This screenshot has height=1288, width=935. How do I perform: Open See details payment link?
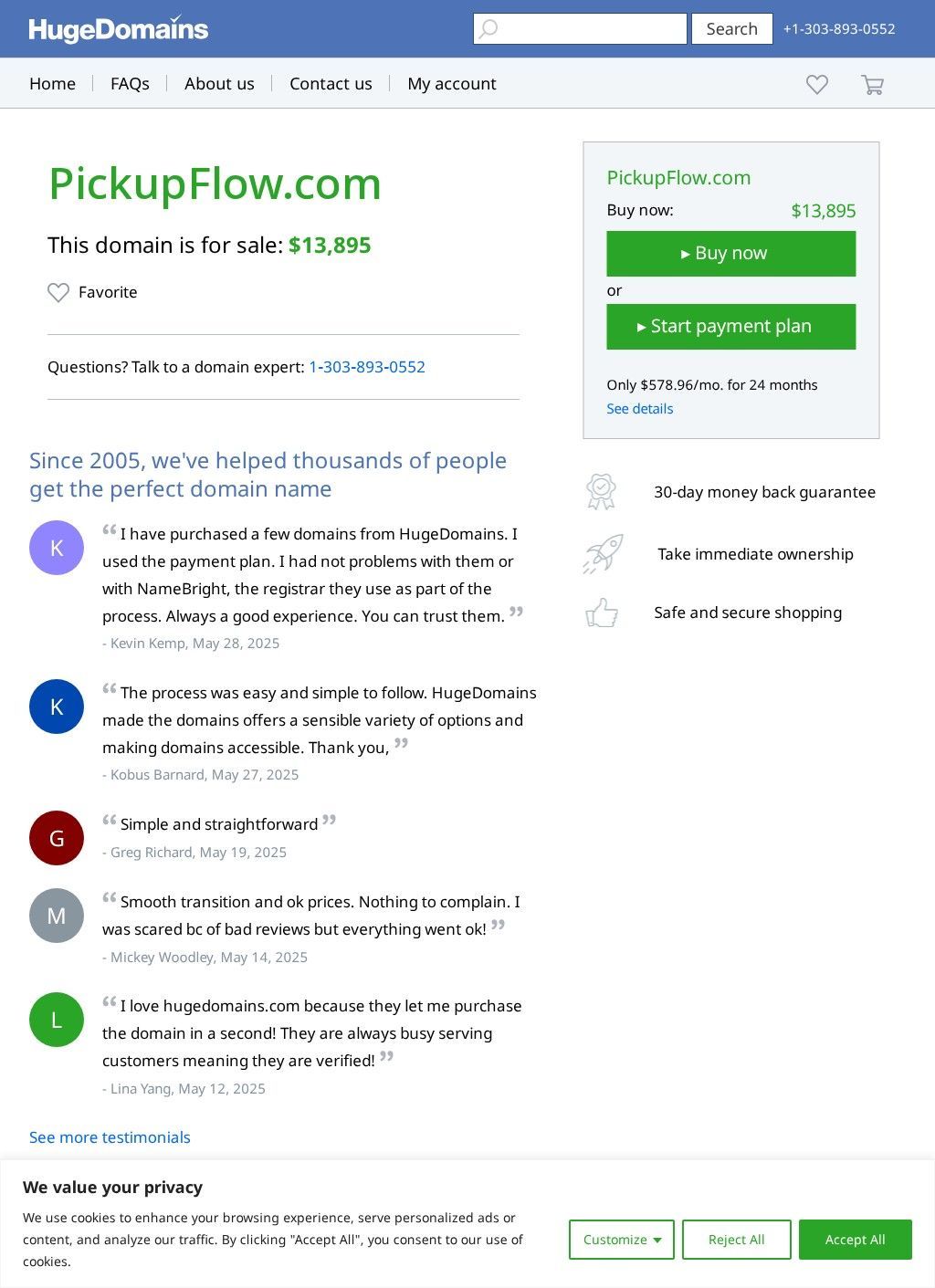[640, 409]
